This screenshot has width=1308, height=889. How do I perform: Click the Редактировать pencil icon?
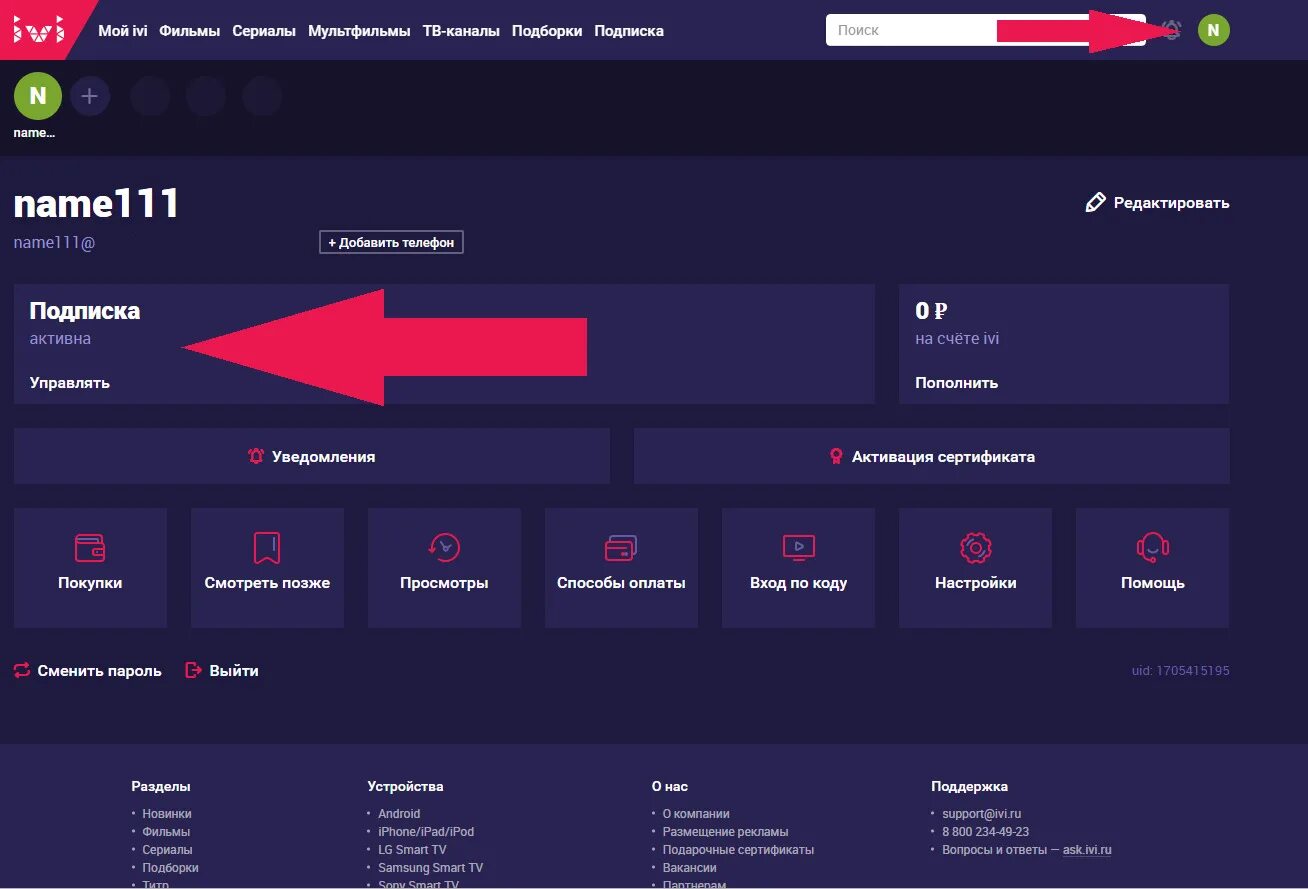point(1096,201)
